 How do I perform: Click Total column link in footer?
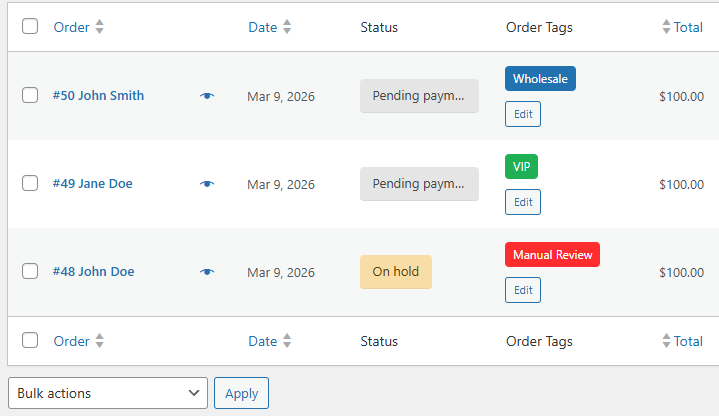click(688, 341)
